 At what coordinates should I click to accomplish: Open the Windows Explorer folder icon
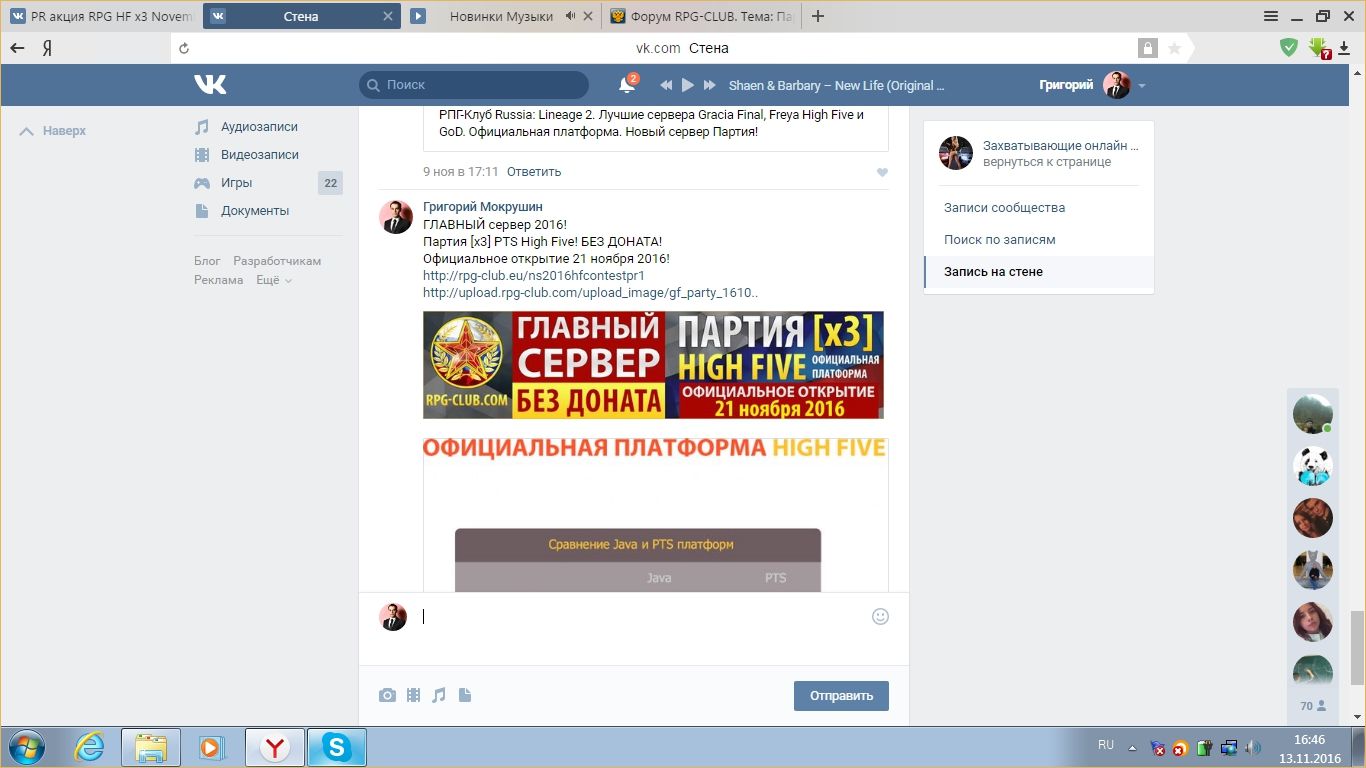click(x=151, y=747)
